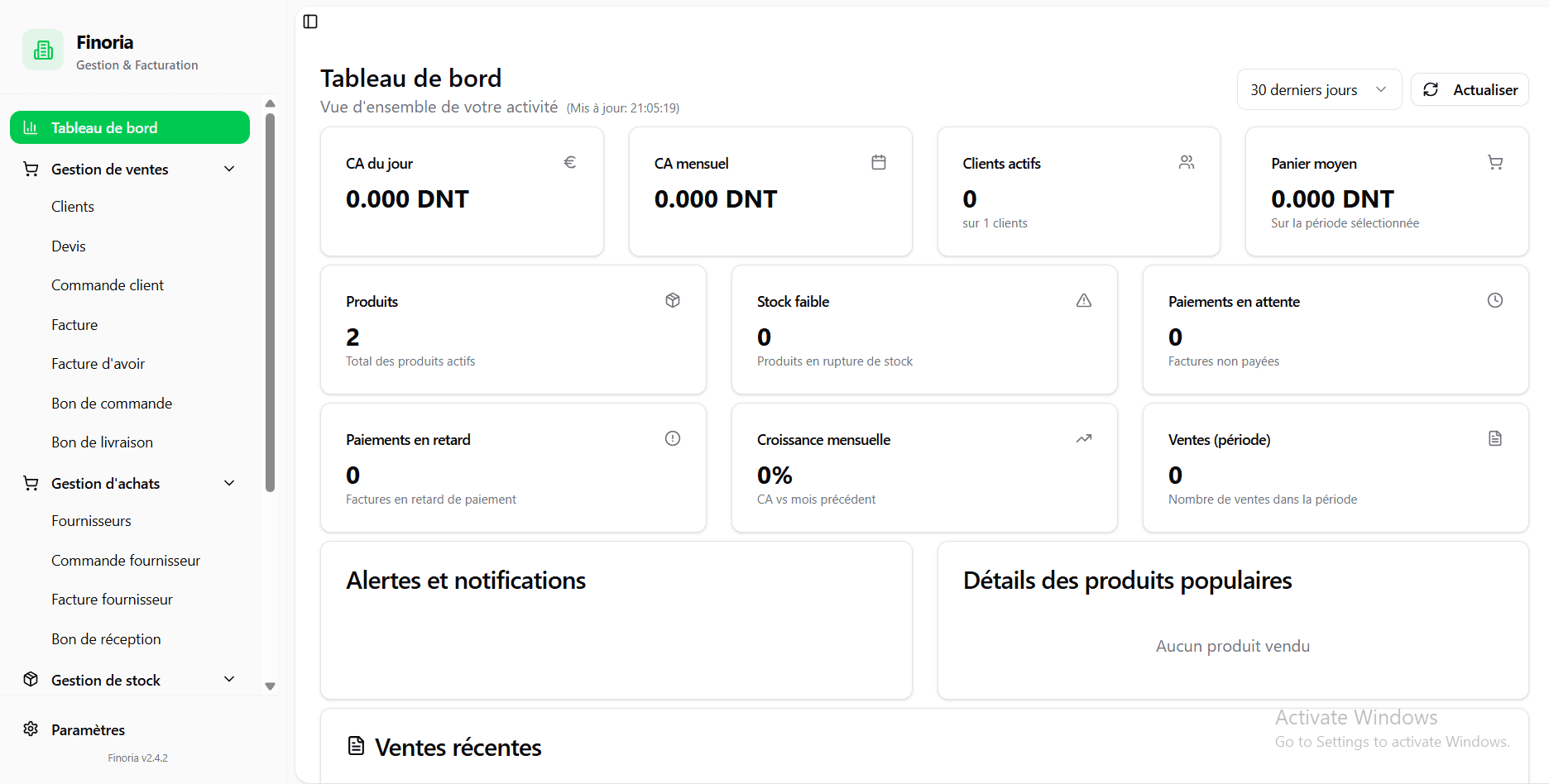Click the cart icon in Panier moyen
The width and height of the screenshot is (1549, 784).
click(1495, 162)
